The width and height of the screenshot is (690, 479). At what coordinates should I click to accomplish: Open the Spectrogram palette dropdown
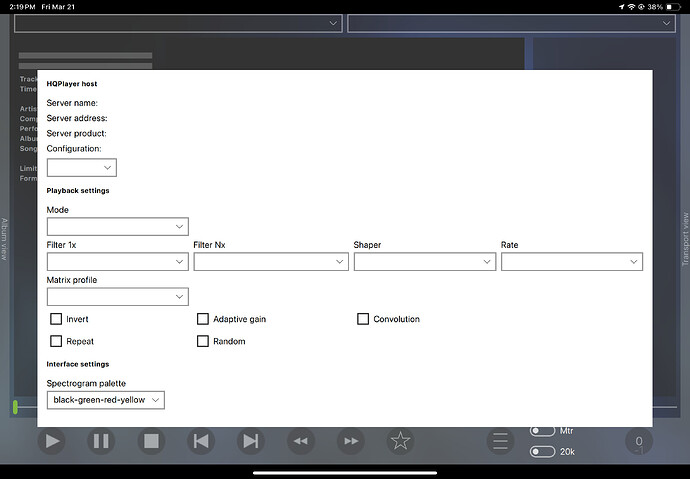105,400
